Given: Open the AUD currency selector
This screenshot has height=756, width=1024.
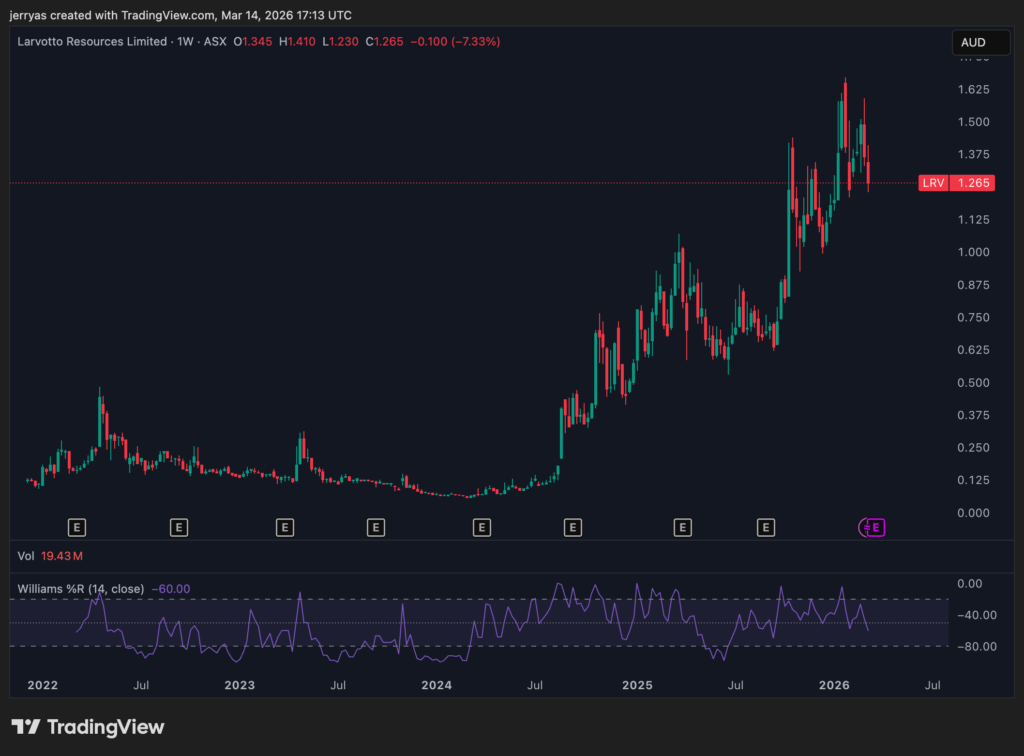Looking at the screenshot, I should pos(973,43).
